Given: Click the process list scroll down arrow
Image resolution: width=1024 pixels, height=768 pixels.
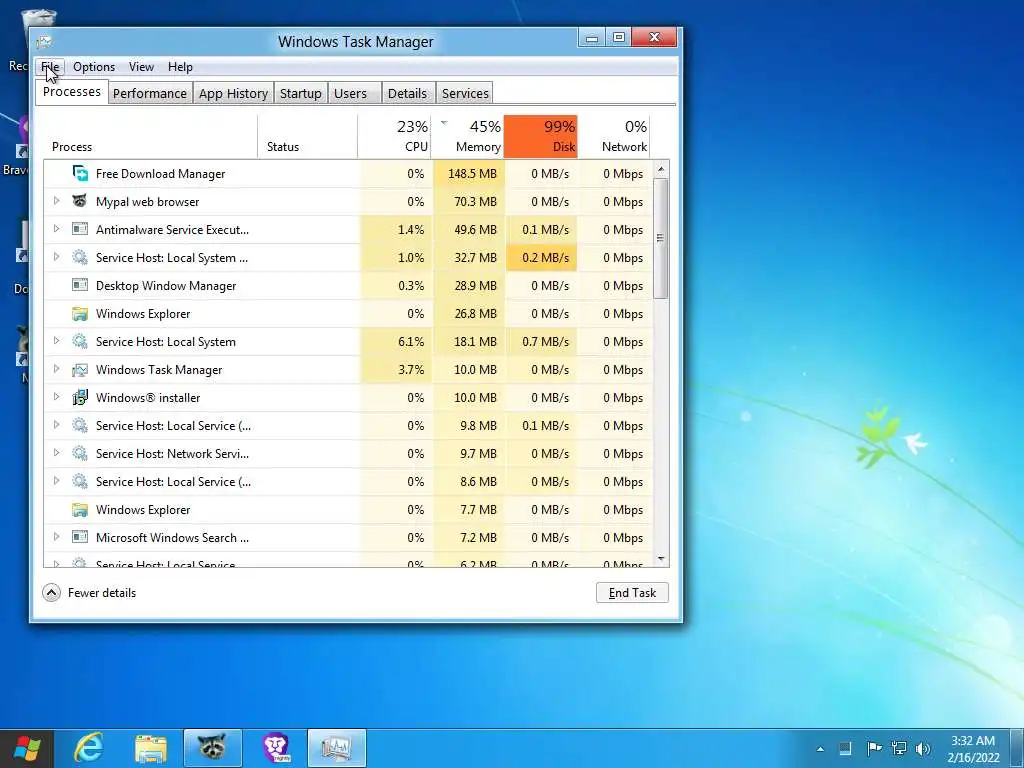Looking at the screenshot, I should [661, 559].
